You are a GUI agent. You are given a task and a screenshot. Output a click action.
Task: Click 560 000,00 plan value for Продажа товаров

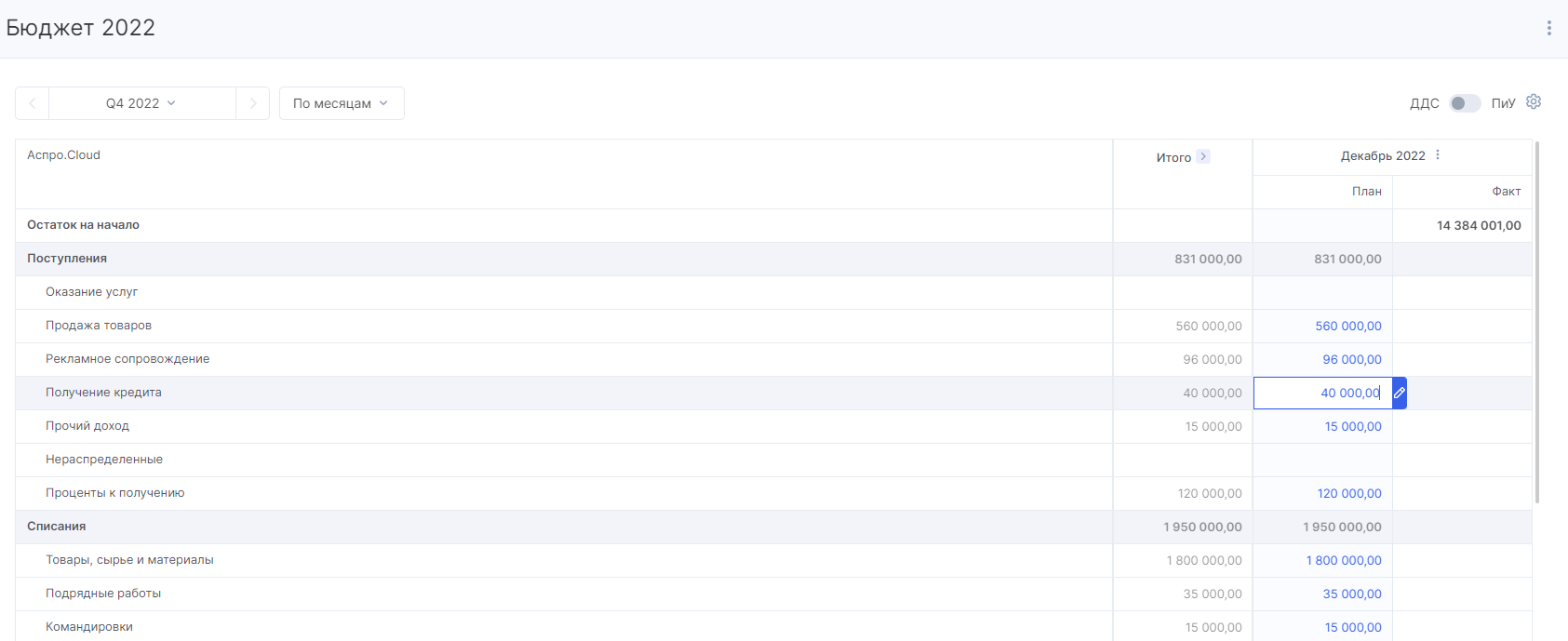click(1348, 326)
